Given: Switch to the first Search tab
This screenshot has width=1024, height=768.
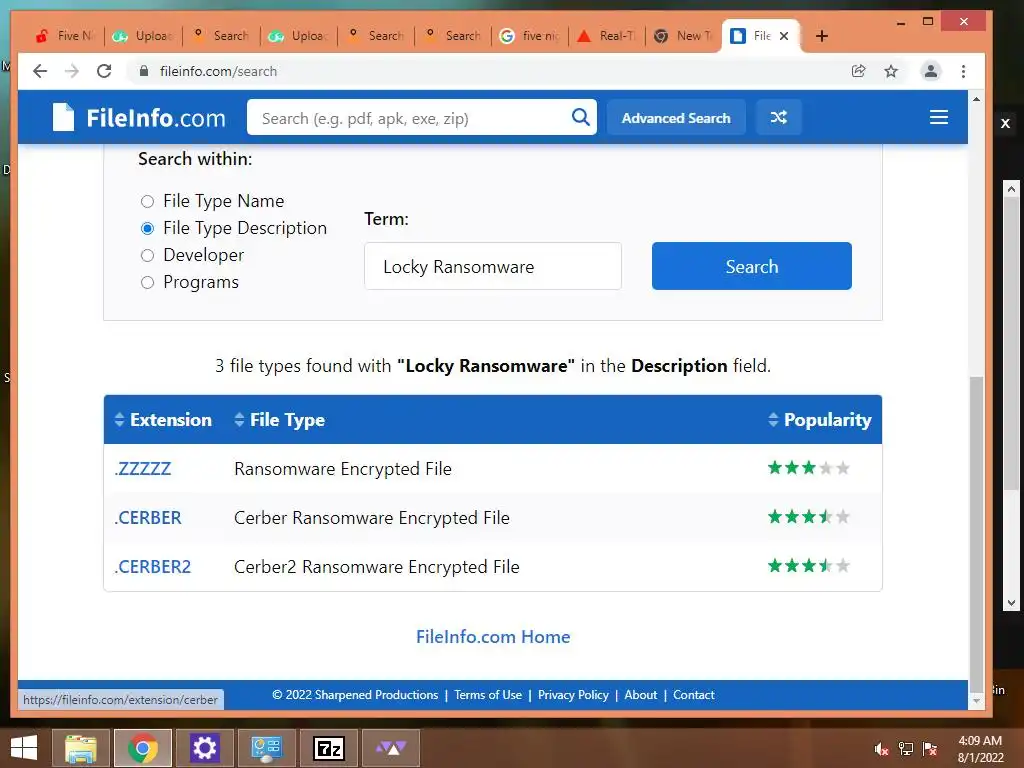Looking at the screenshot, I should (x=221, y=36).
